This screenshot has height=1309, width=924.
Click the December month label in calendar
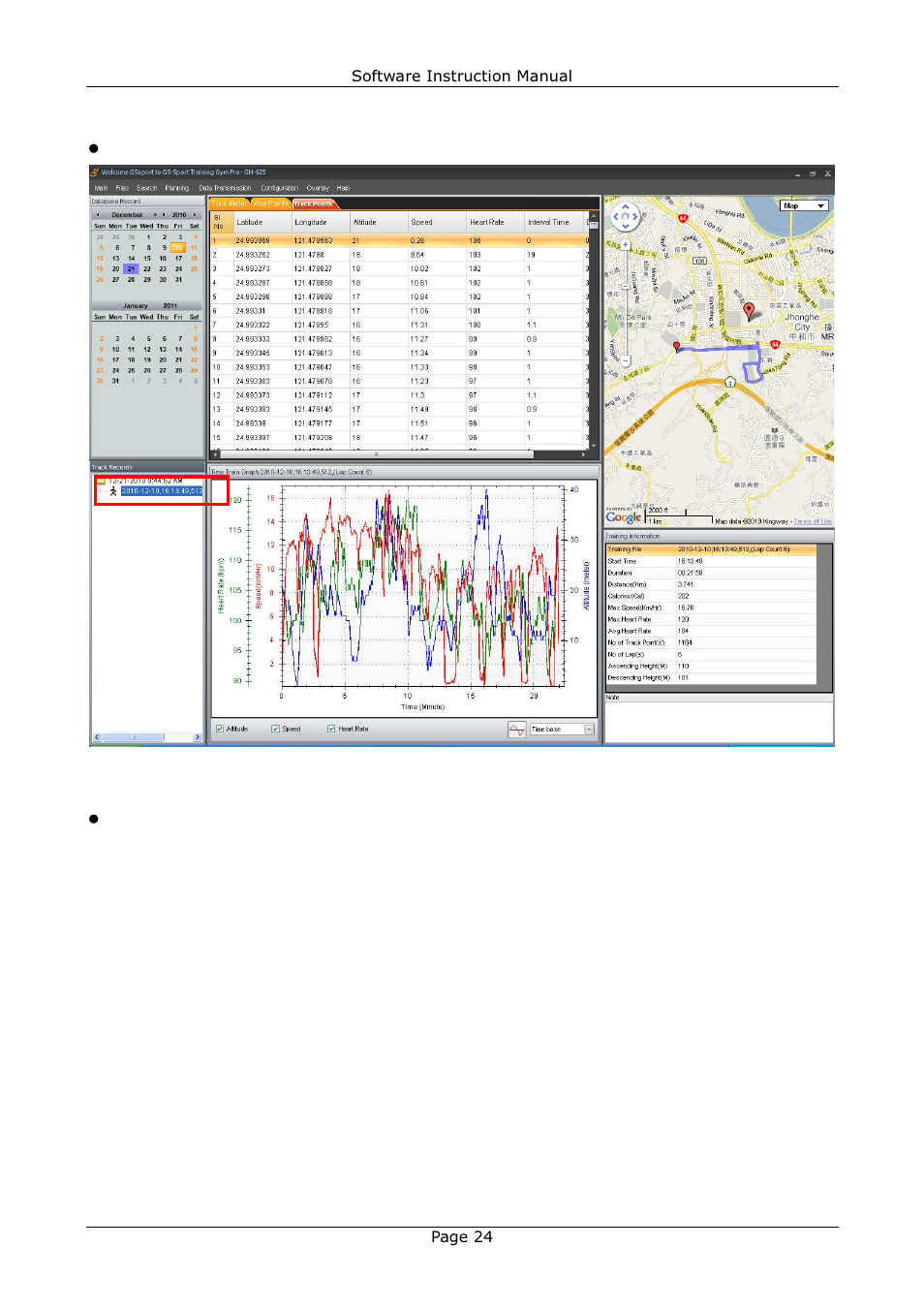tap(127, 215)
